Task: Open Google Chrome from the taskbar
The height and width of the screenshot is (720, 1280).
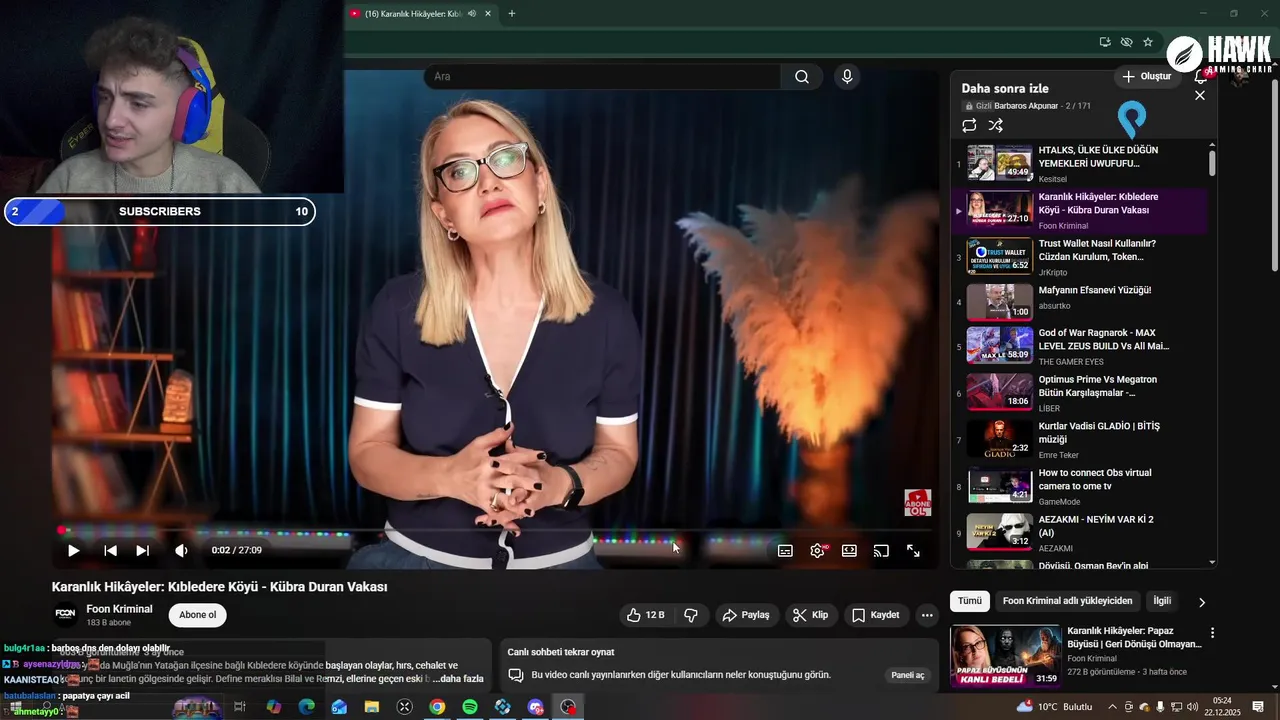Action: click(x=437, y=707)
